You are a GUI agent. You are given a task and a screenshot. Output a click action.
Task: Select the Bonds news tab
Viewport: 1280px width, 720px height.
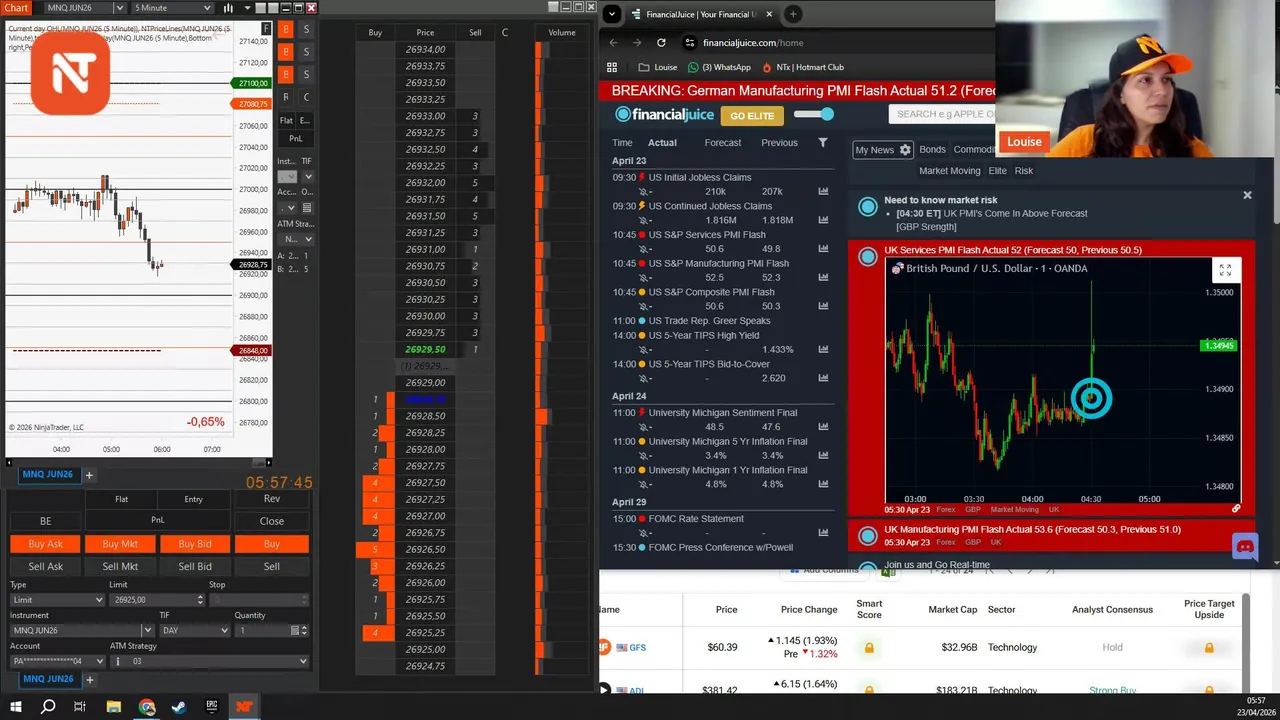[x=932, y=150]
